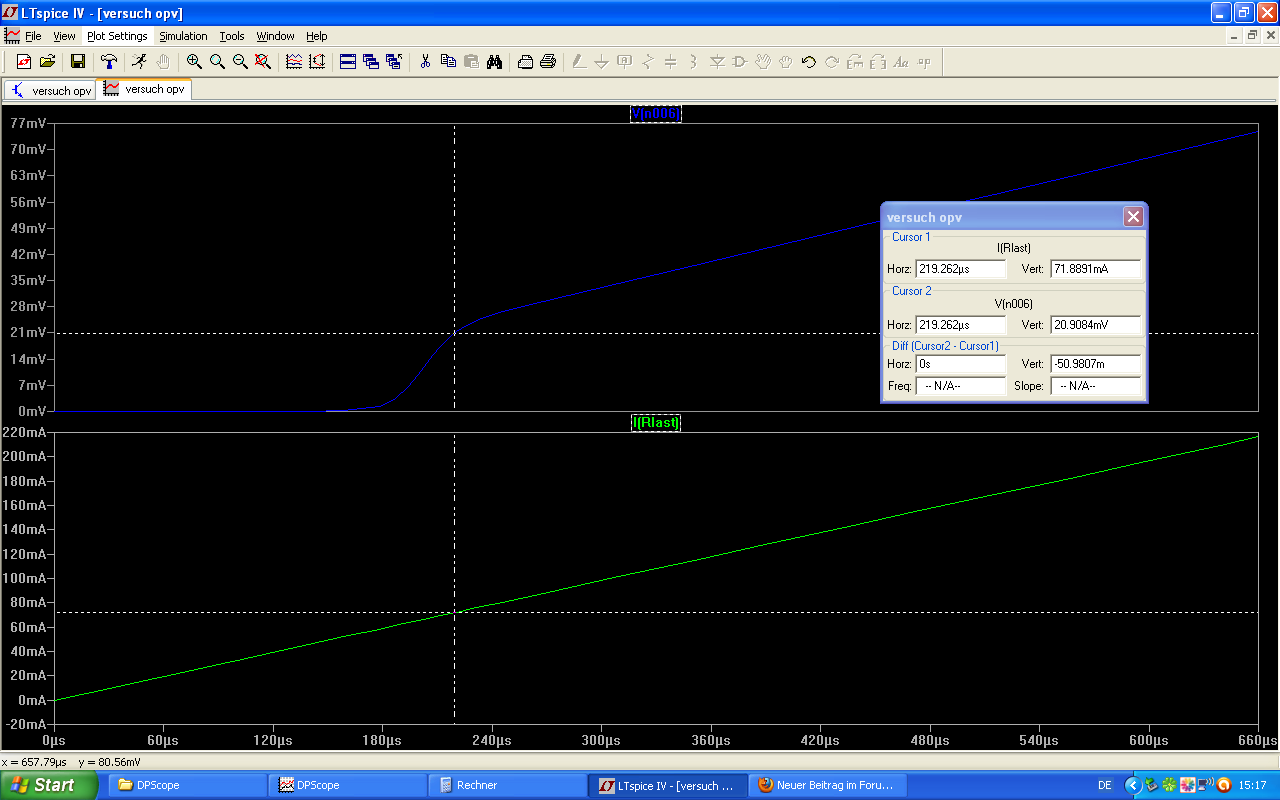Select the V(n006) trace label
The image size is (1280, 800).
click(x=656, y=114)
